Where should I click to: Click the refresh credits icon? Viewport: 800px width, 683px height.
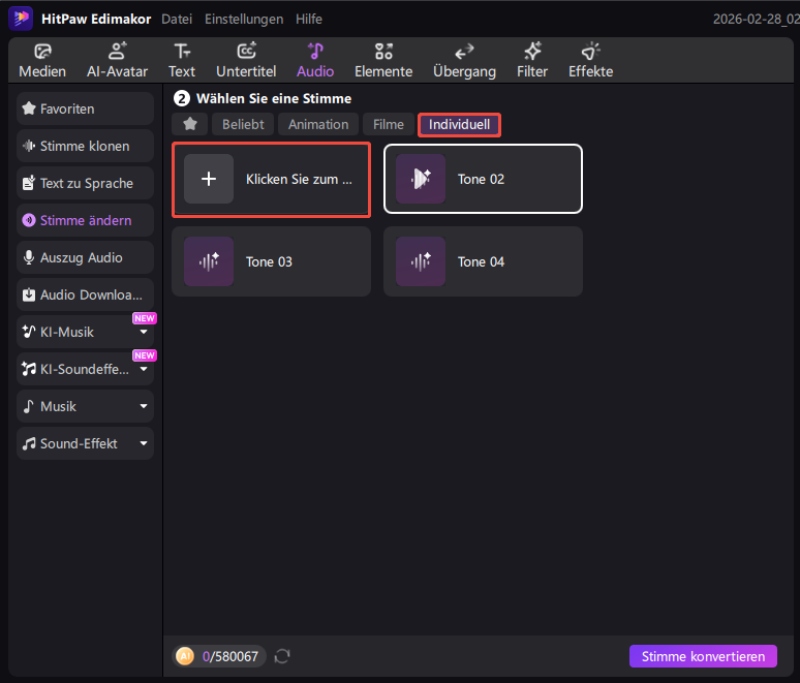[282, 656]
